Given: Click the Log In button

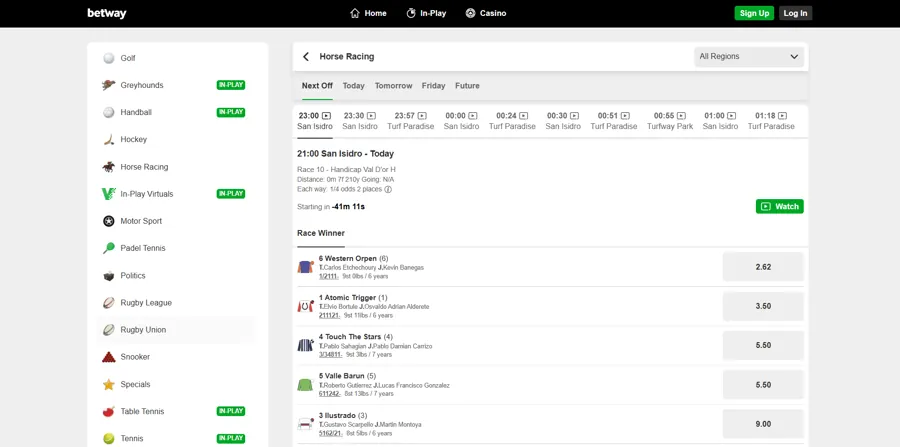Looking at the screenshot, I should pos(796,13).
